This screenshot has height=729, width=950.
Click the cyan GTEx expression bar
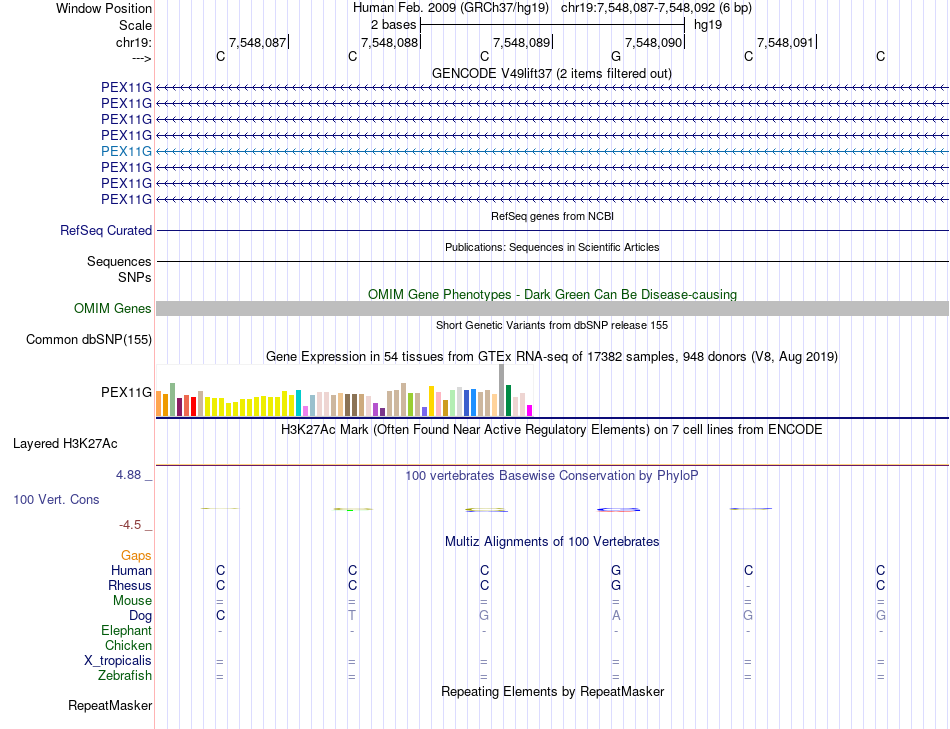coord(299,403)
